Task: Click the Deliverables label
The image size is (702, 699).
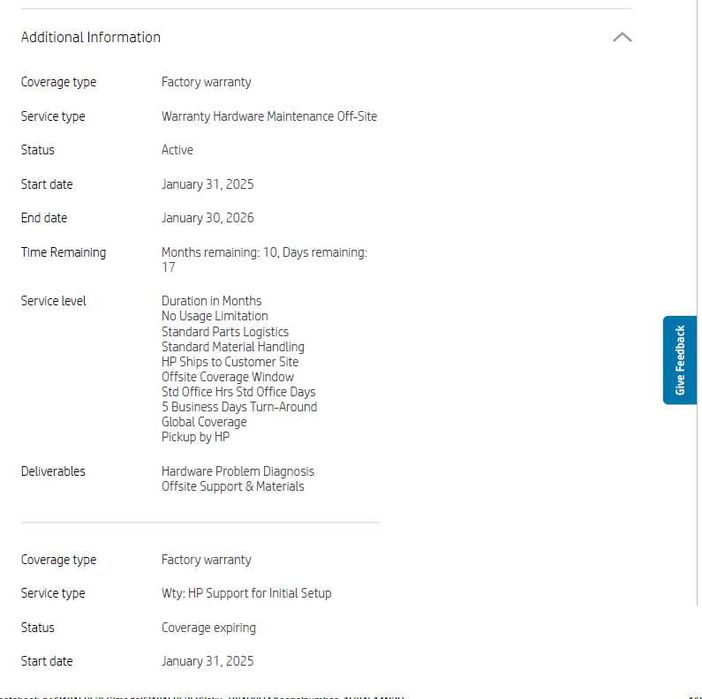Action: [x=53, y=471]
